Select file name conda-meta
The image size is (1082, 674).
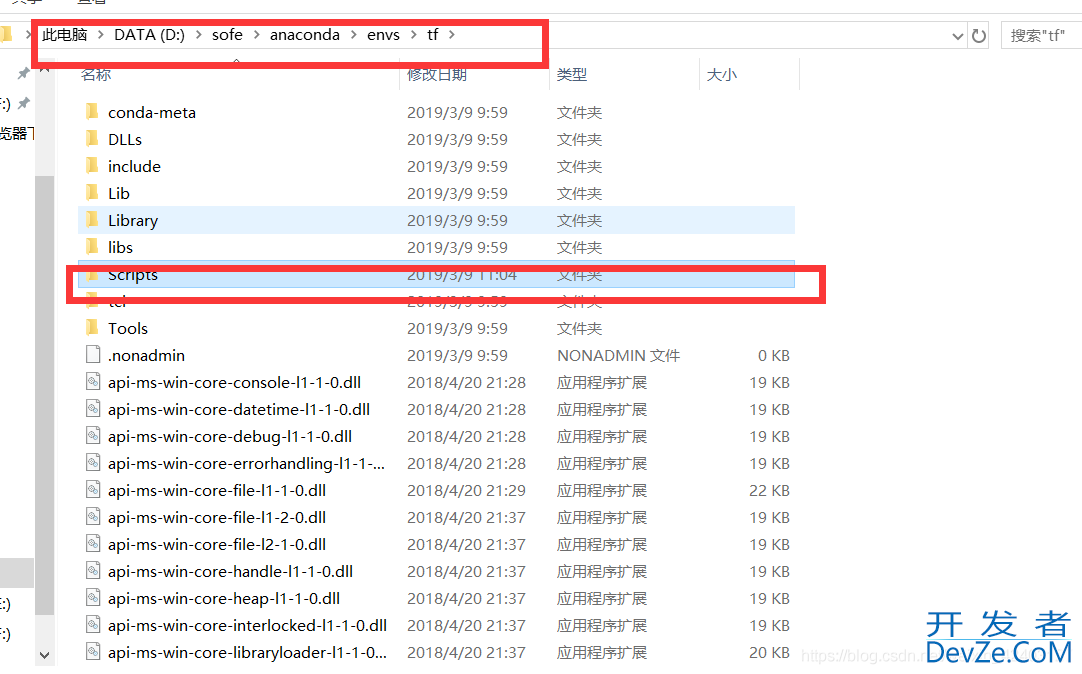point(152,112)
